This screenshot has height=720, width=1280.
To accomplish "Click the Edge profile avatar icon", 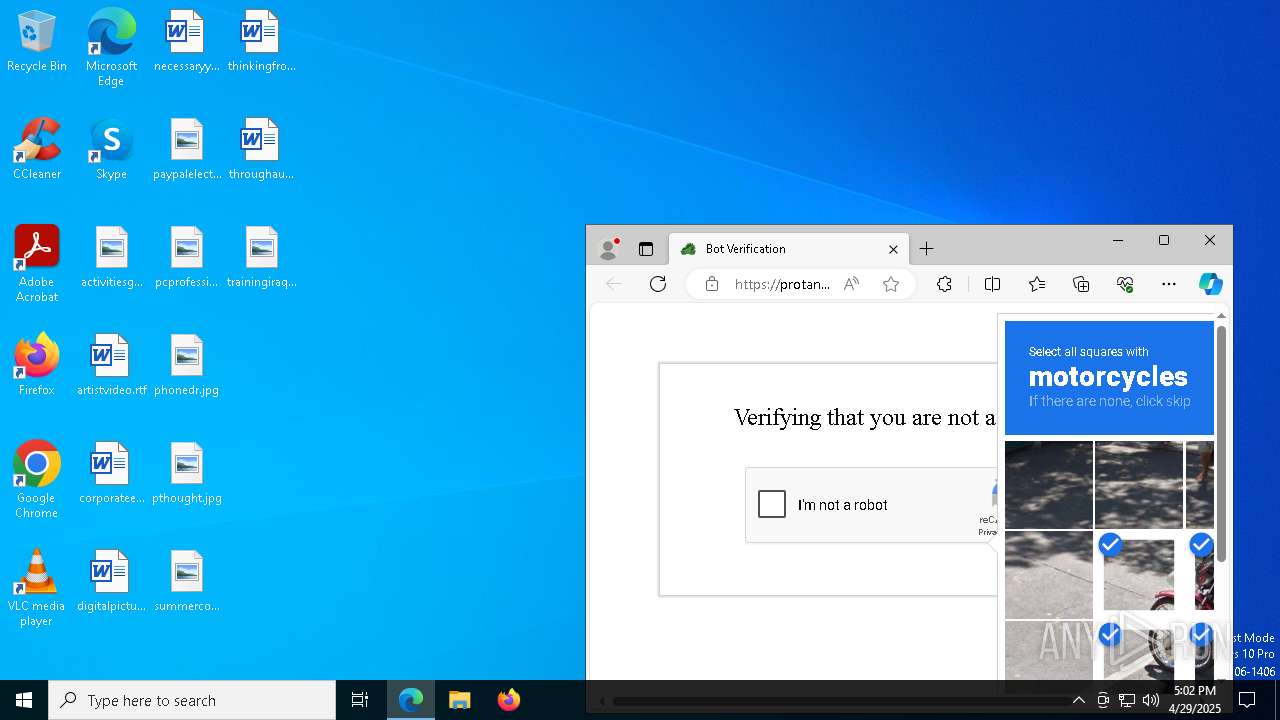I will (608, 249).
